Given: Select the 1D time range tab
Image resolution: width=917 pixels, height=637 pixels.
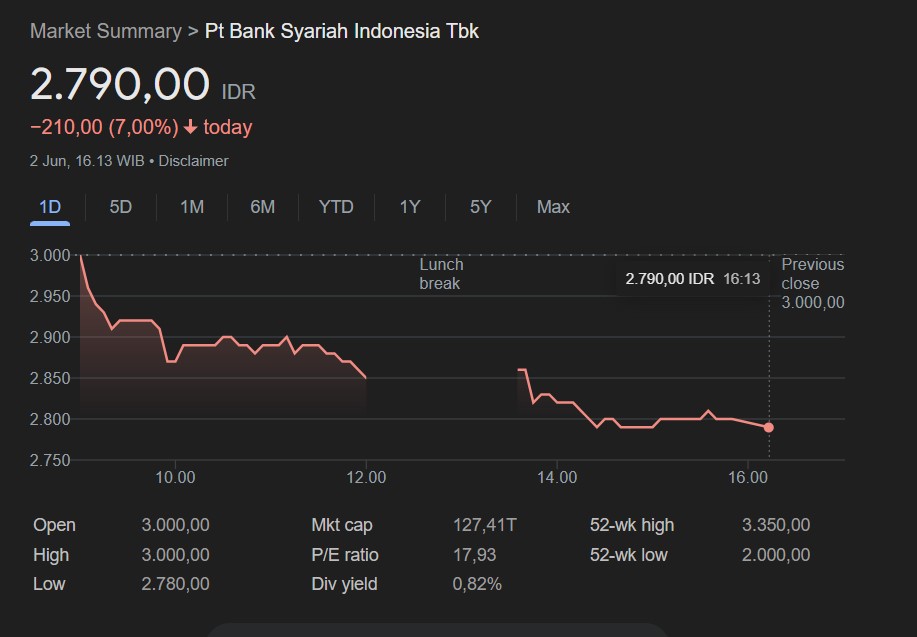Looking at the screenshot, I should 50,207.
